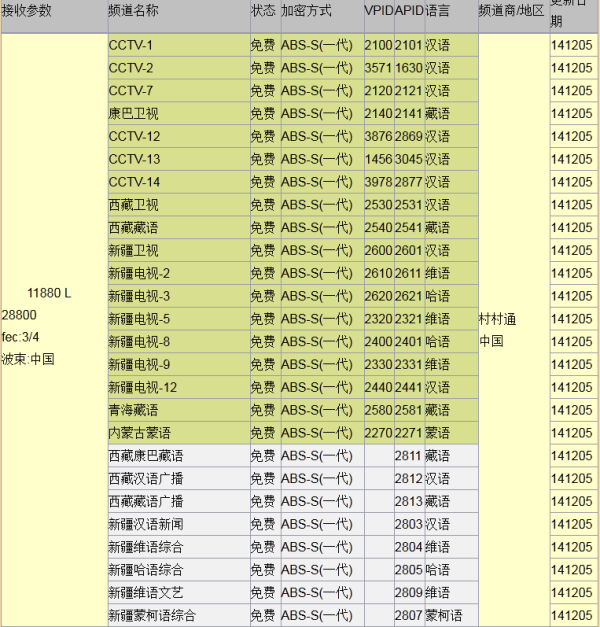
Task: Select the 新疆电视-3 channel name
Action: pos(139,296)
